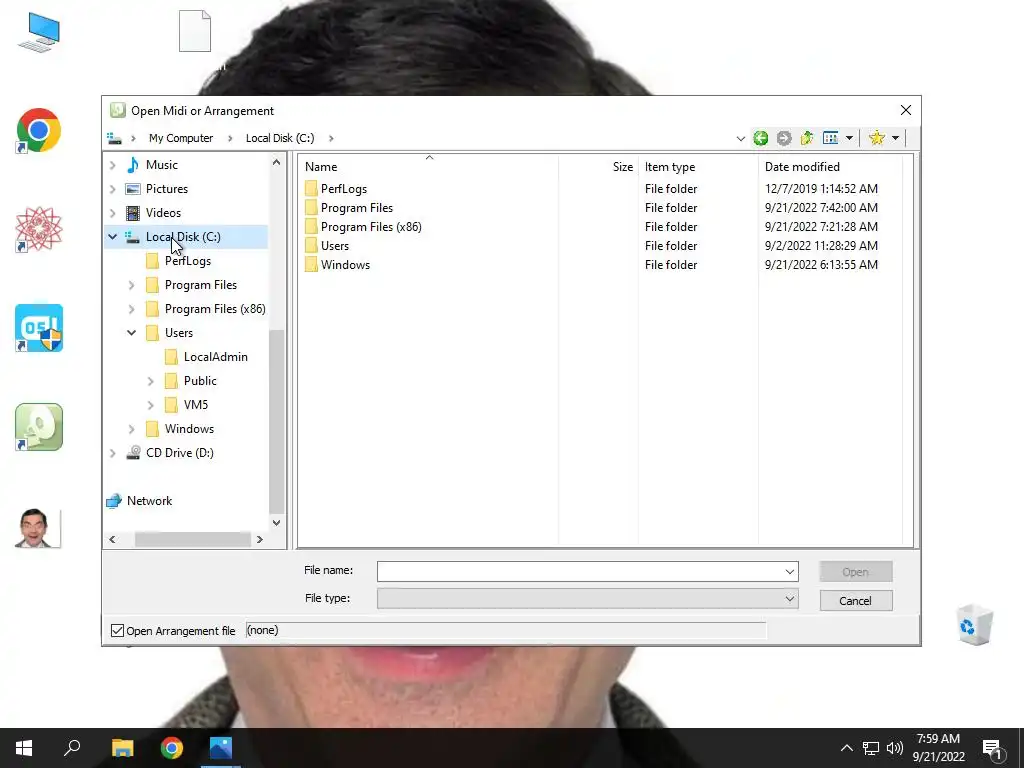The width and height of the screenshot is (1024, 768).
Task: Select Music in the folder tree
Action: pyautogui.click(x=161, y=165)
